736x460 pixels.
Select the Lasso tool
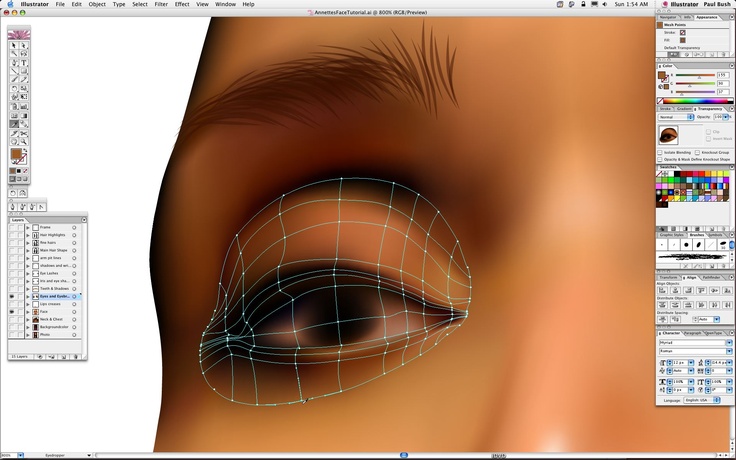(x=24, y=54)
